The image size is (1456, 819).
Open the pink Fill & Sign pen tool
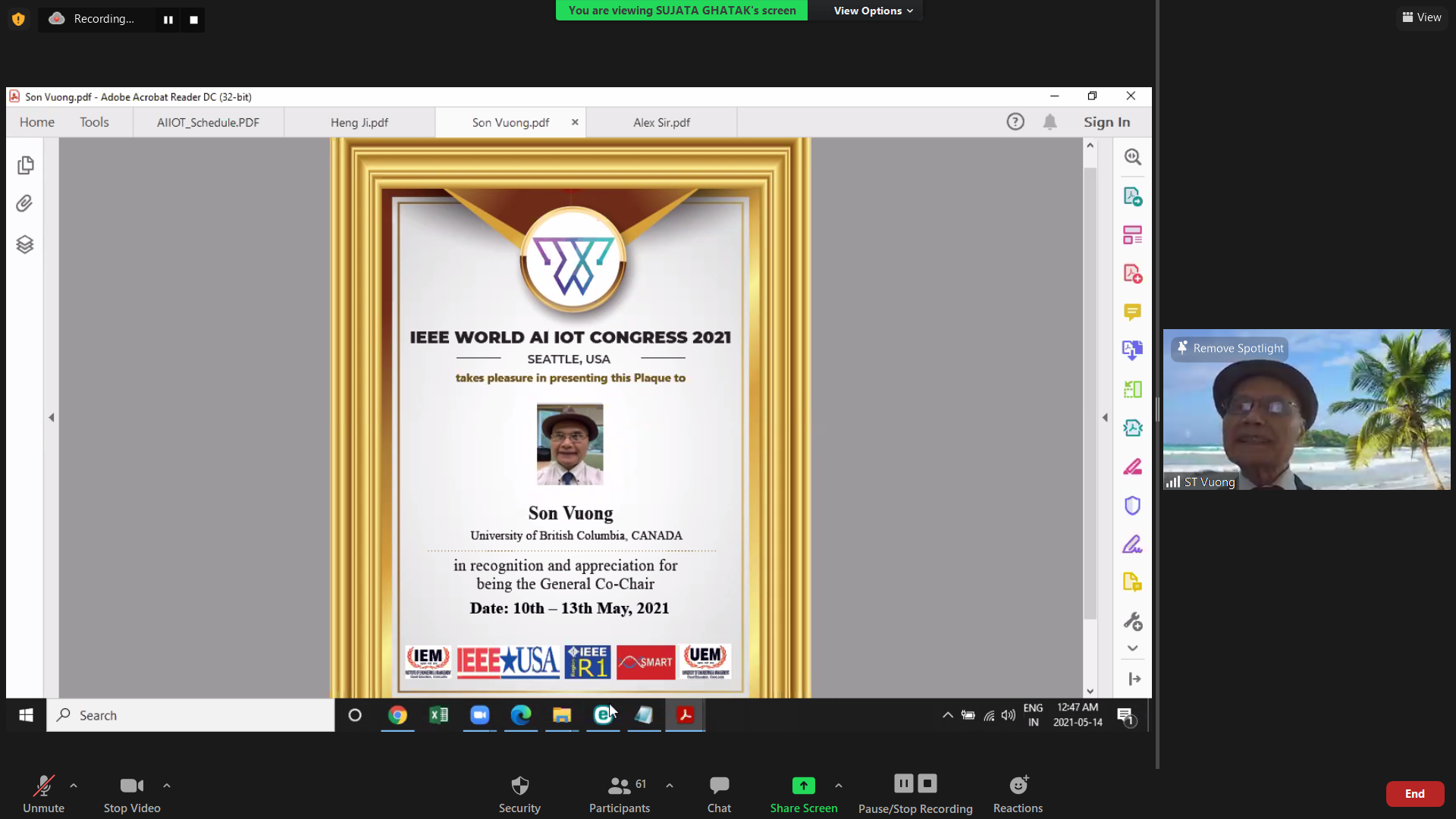[1132, 466]
